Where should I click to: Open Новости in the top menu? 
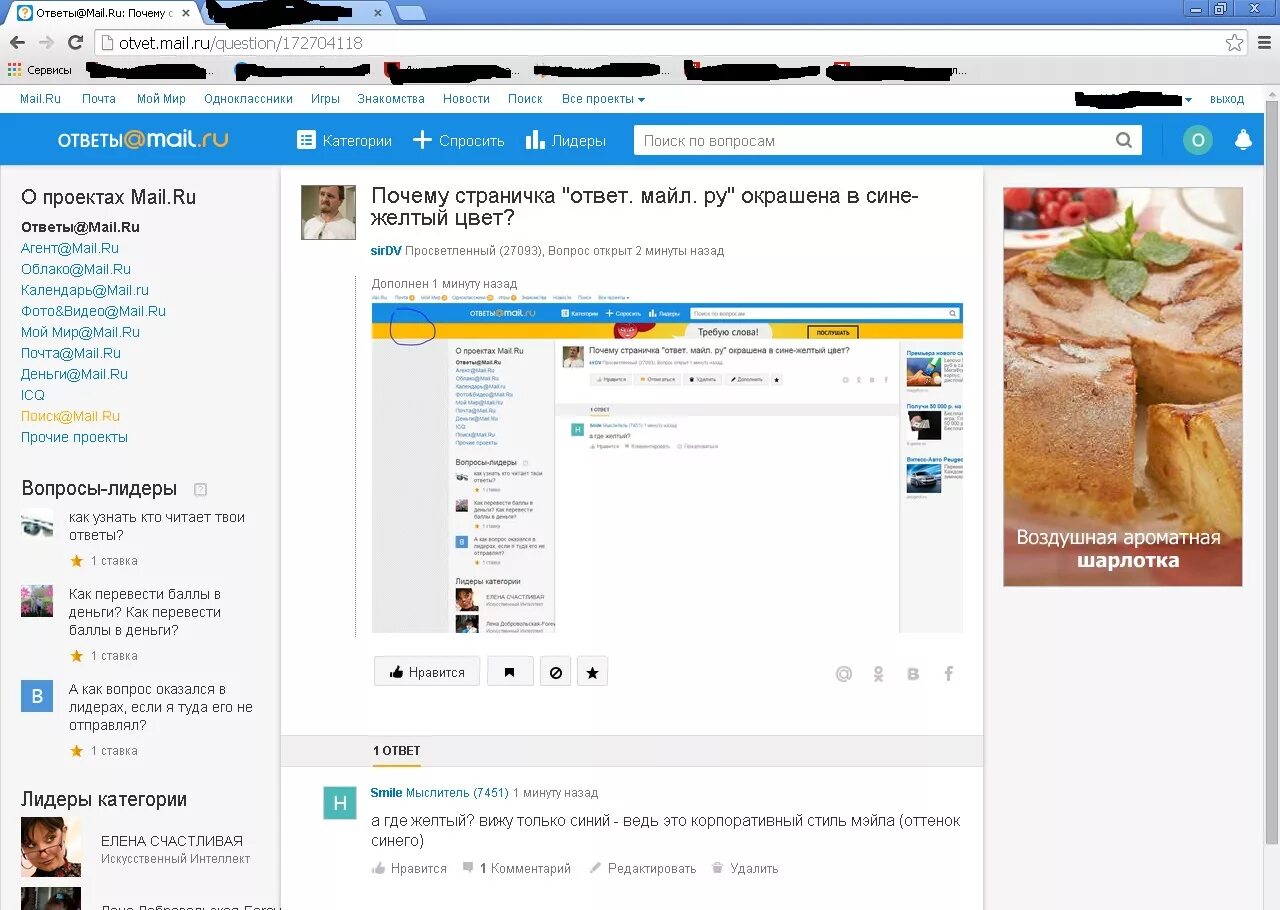(466, 99)
